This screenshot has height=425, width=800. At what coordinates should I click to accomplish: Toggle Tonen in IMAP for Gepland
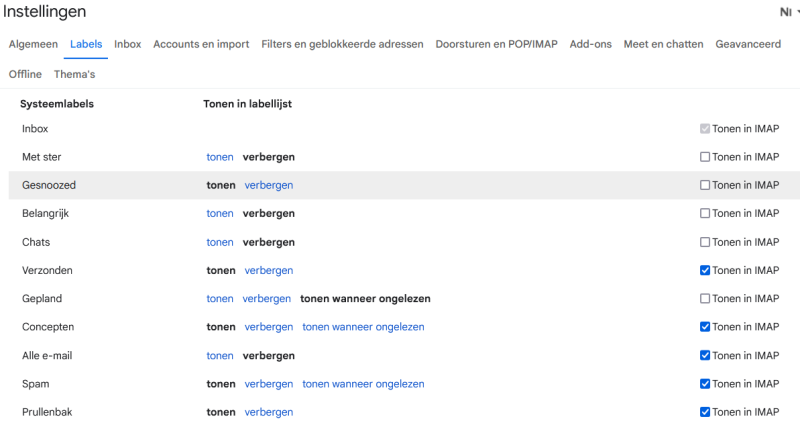[705, 299]
